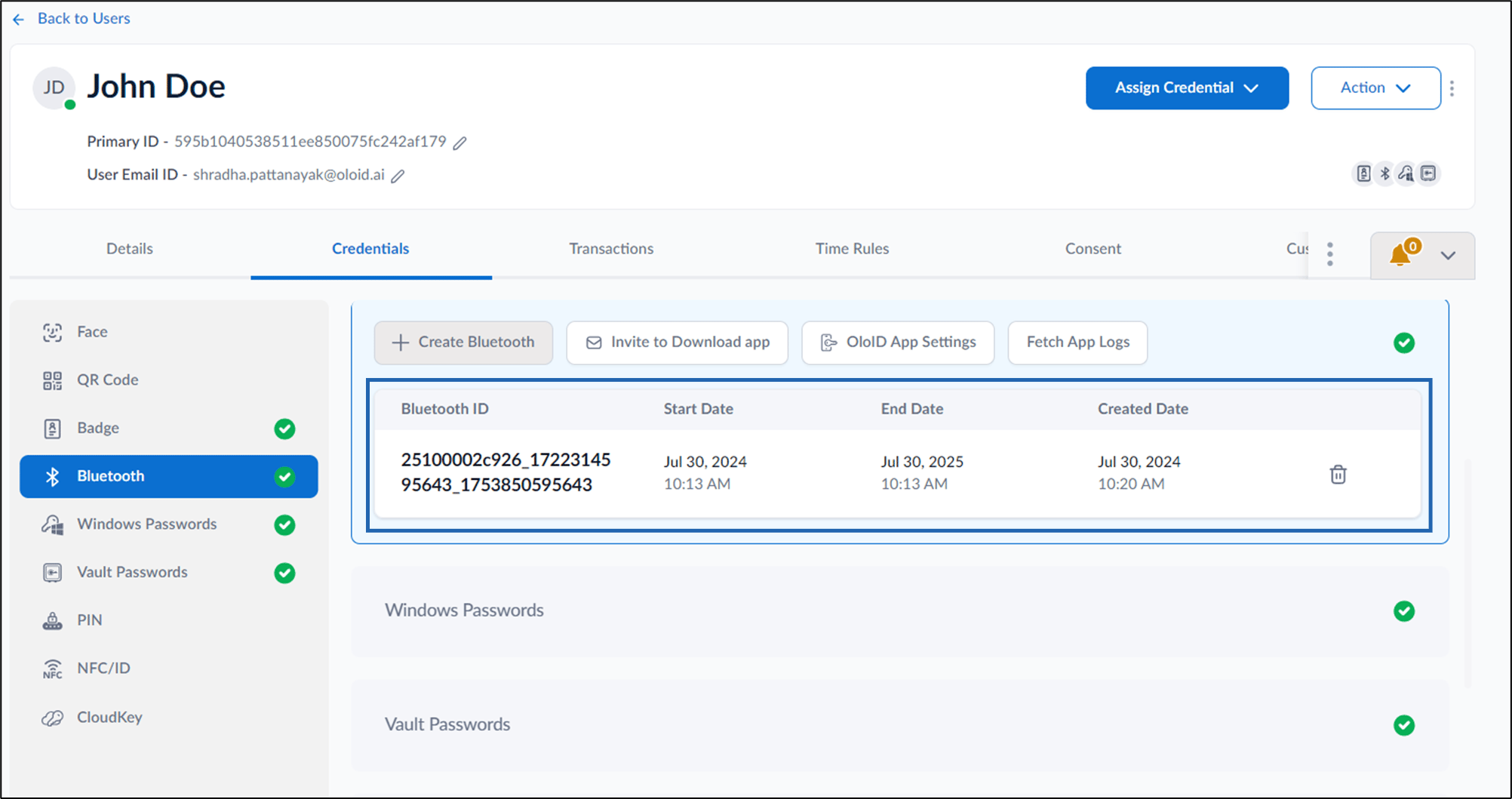Select Face in the credentials sidebar
This screenshot has width=1512, height=799.
169,332
